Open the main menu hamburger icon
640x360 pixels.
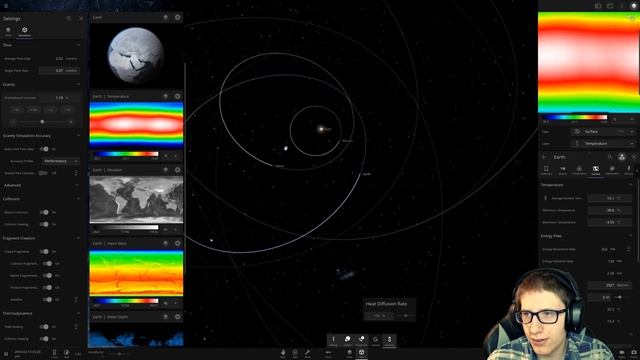(x=6, y=6)
